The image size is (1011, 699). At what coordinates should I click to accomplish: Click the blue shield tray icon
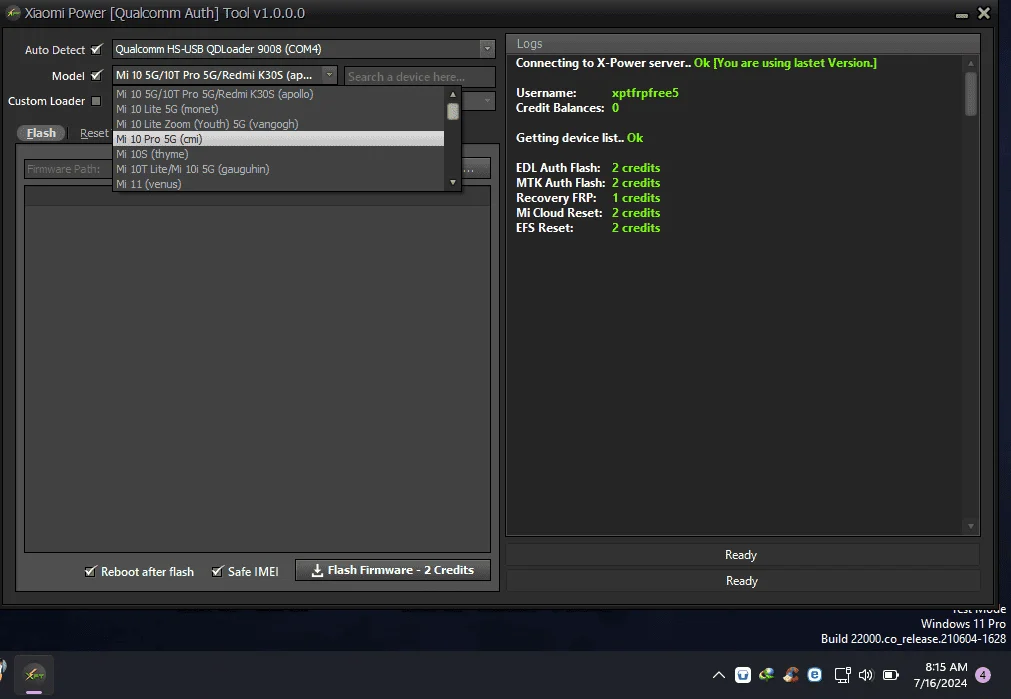743,675
